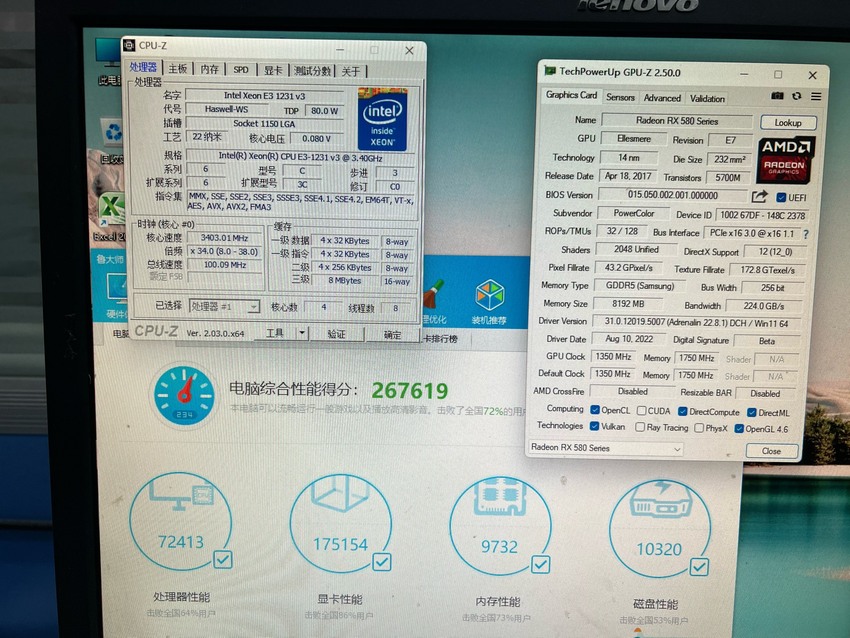Toggle the OpenGL 4.6 checkbox

point(738,429)
